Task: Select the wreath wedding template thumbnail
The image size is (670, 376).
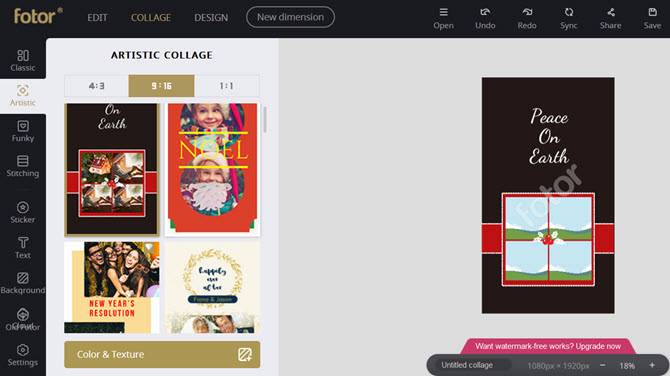Action: [212, 287]
